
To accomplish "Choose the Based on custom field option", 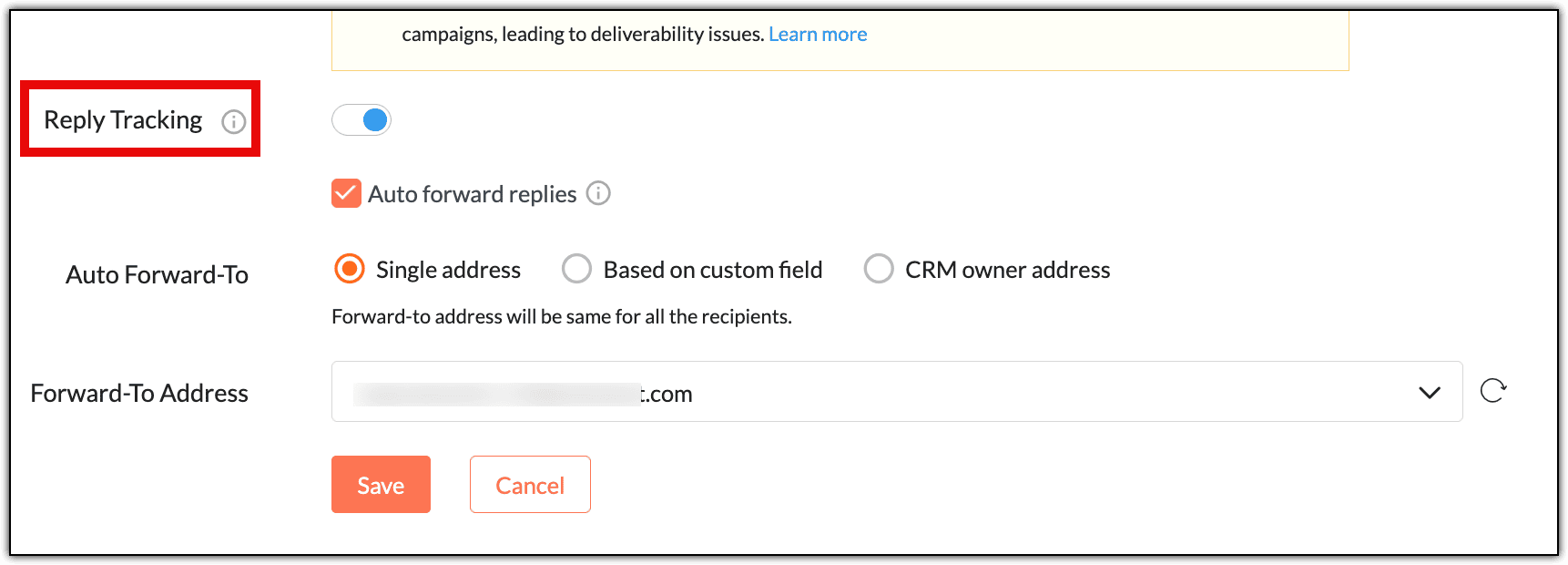I will (576, 269).
